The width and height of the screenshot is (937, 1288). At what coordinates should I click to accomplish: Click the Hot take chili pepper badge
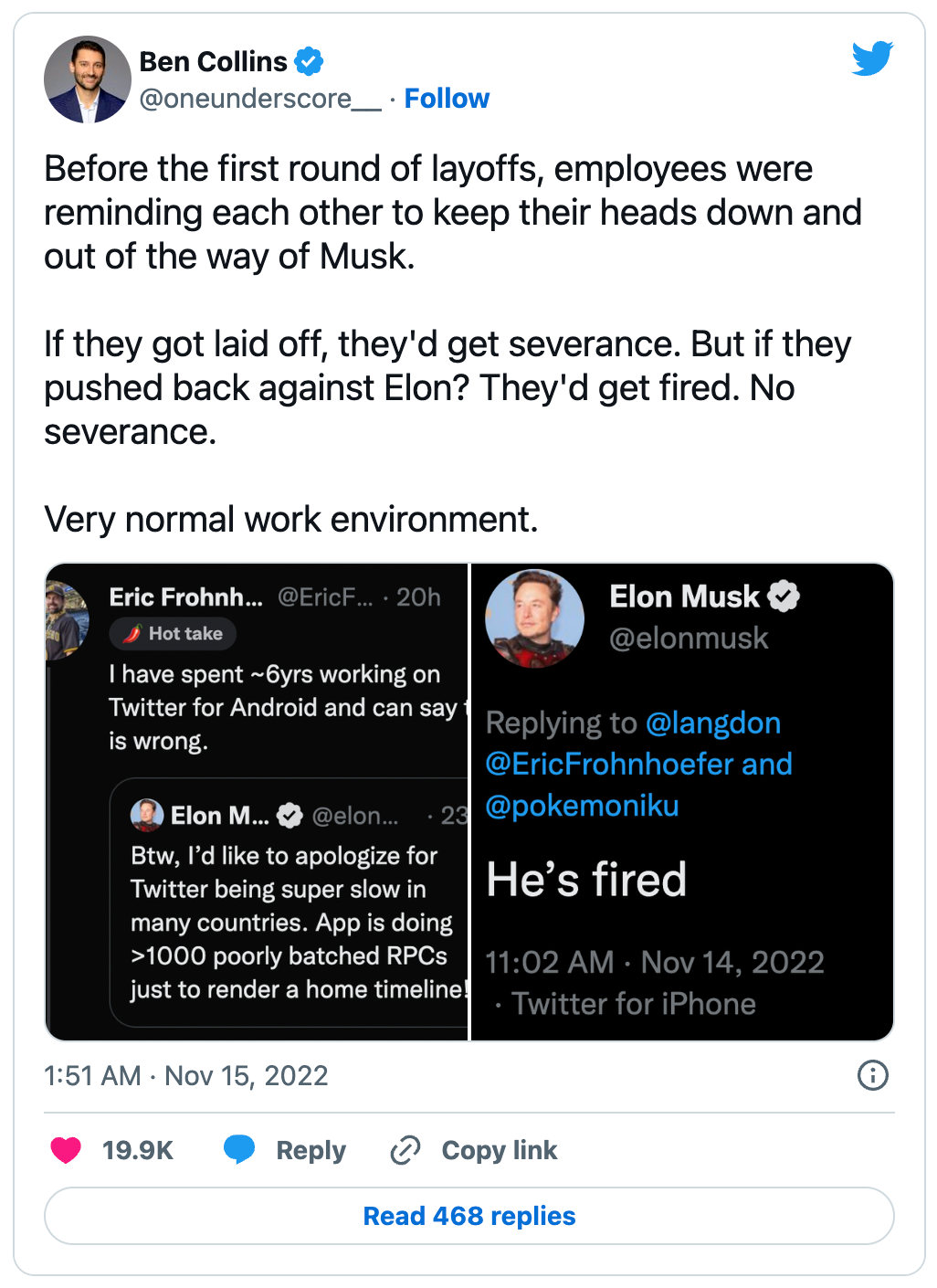(x=173, y=633)
